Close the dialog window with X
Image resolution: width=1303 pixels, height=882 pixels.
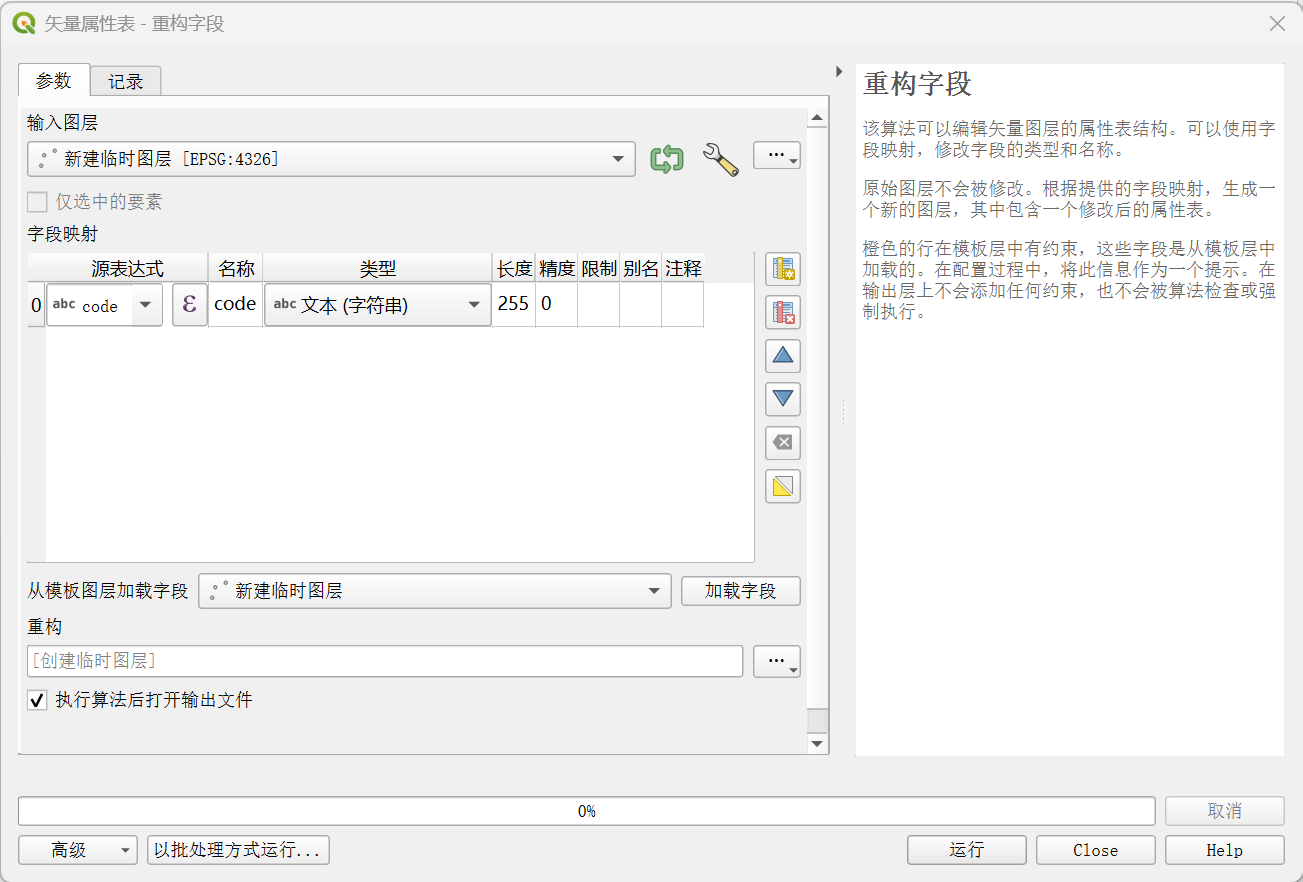[1277, 23]
